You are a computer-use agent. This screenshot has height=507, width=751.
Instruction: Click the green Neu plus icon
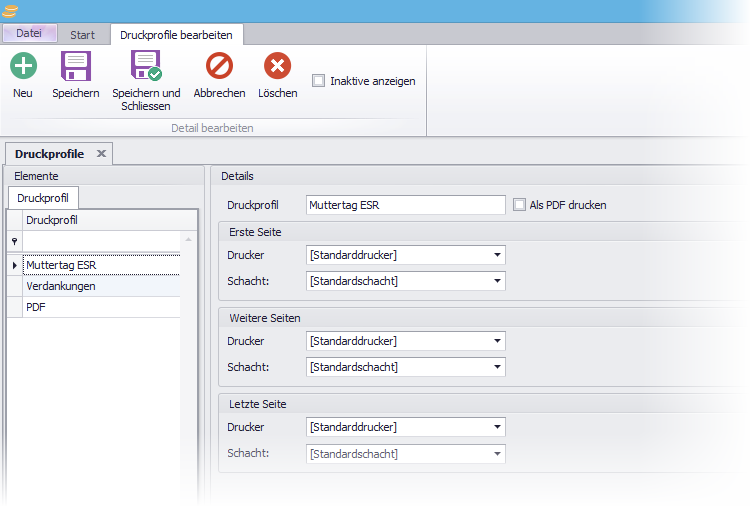tap(23, 67)
